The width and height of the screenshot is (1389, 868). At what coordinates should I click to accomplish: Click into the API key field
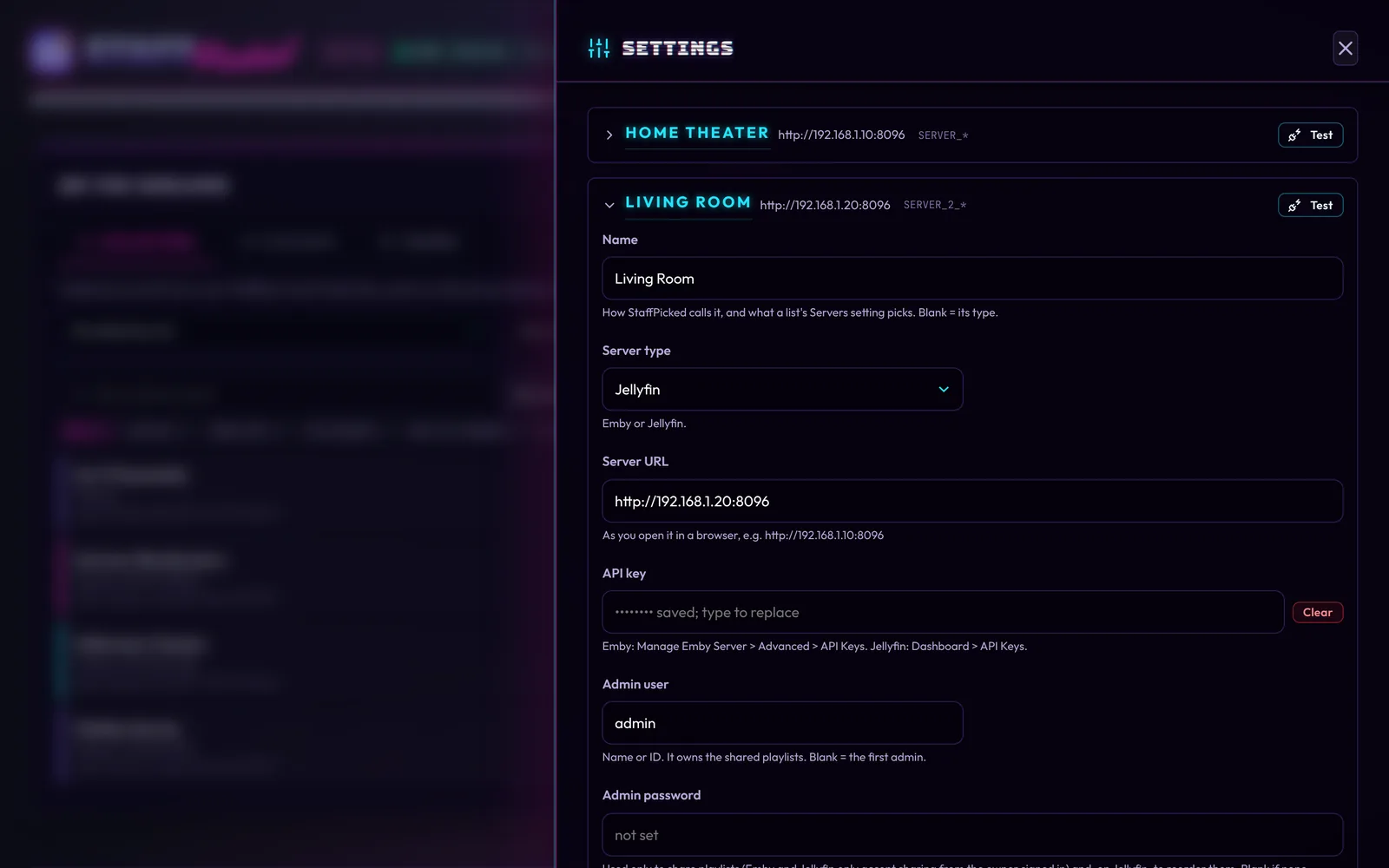[943, 612]
